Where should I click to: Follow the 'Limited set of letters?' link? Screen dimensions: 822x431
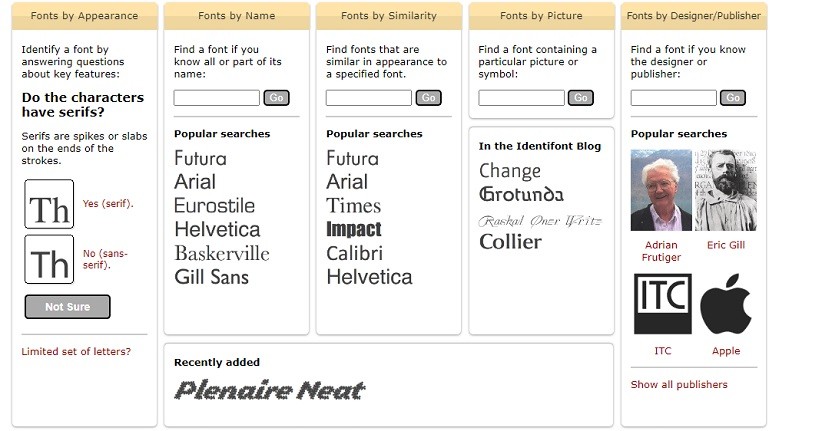pyautogui.click(x=76, y=351)
